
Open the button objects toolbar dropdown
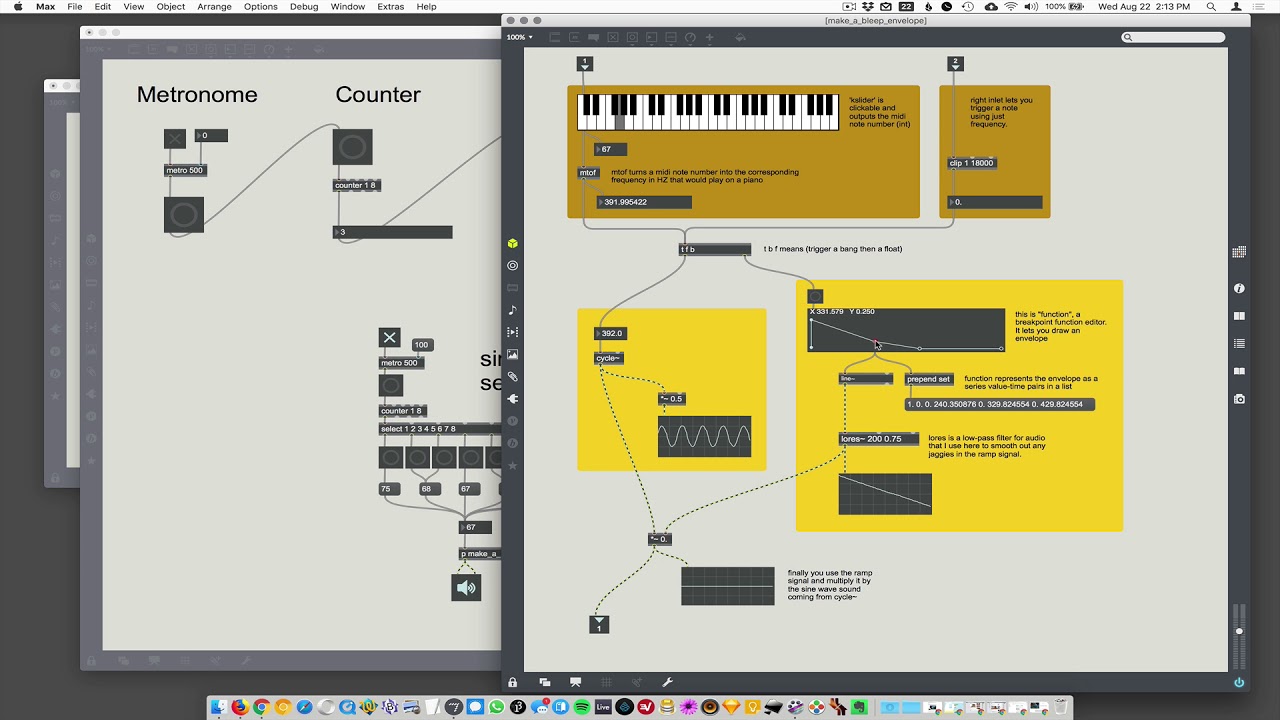click(x=632, y=37)
